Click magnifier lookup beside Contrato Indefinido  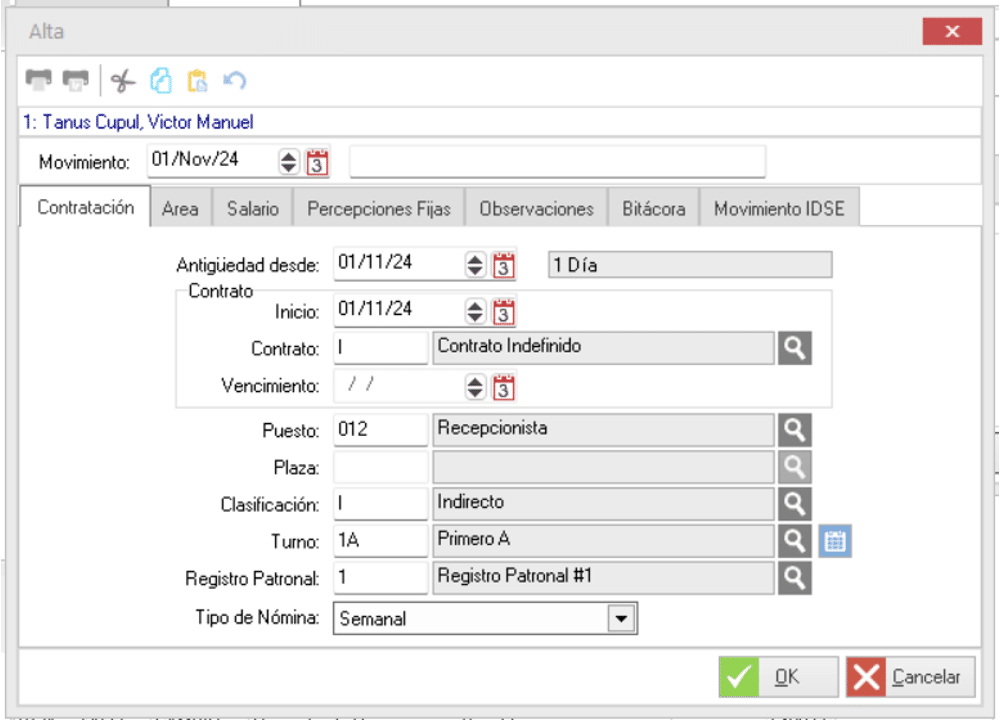click(794, 348)
